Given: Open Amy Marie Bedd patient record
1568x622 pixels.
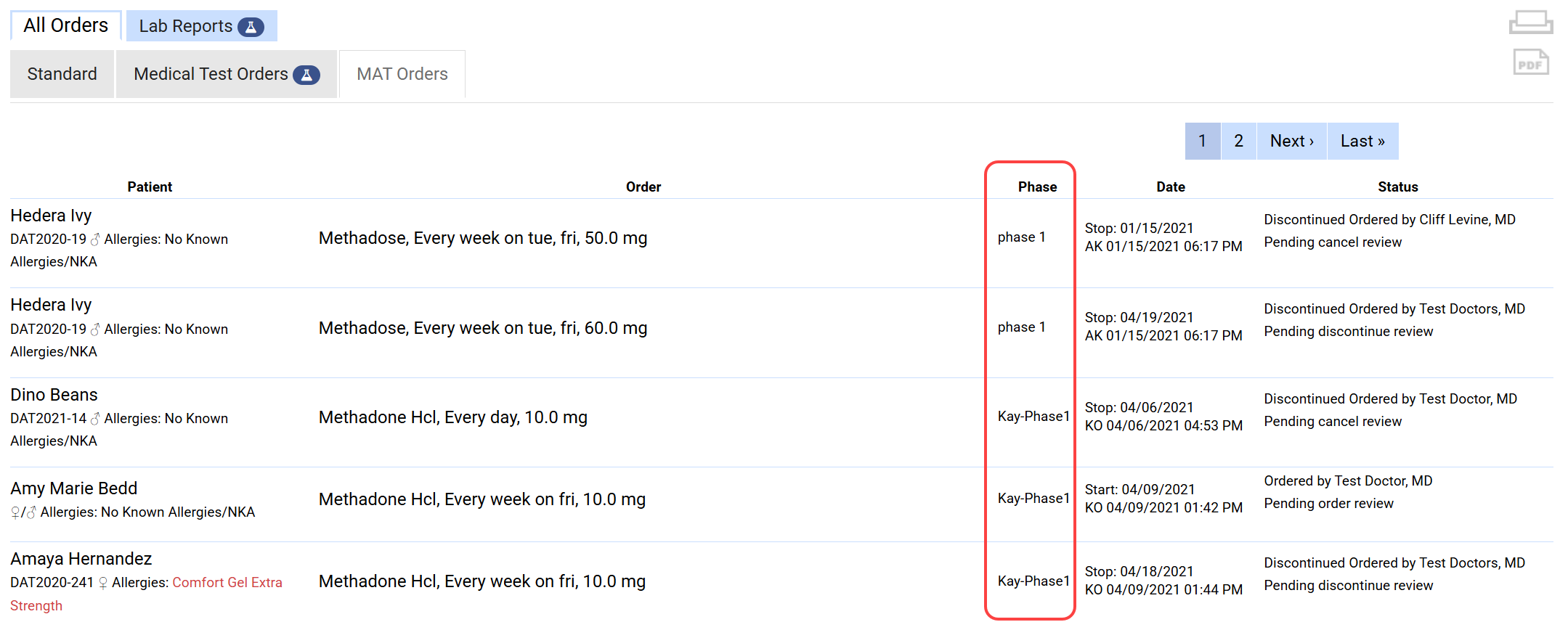Looking at the screenshot, I should coord(73,488).
